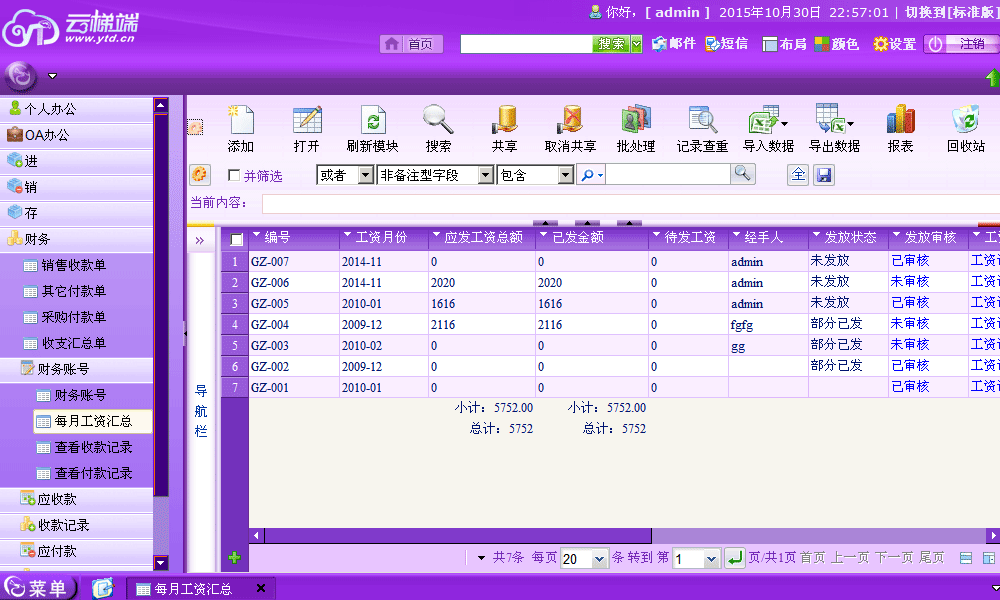Viewport: 1000px width, 600px height.
Task: Click the horizontal scrollbar thumb under the table
Action: pos(458,536)
